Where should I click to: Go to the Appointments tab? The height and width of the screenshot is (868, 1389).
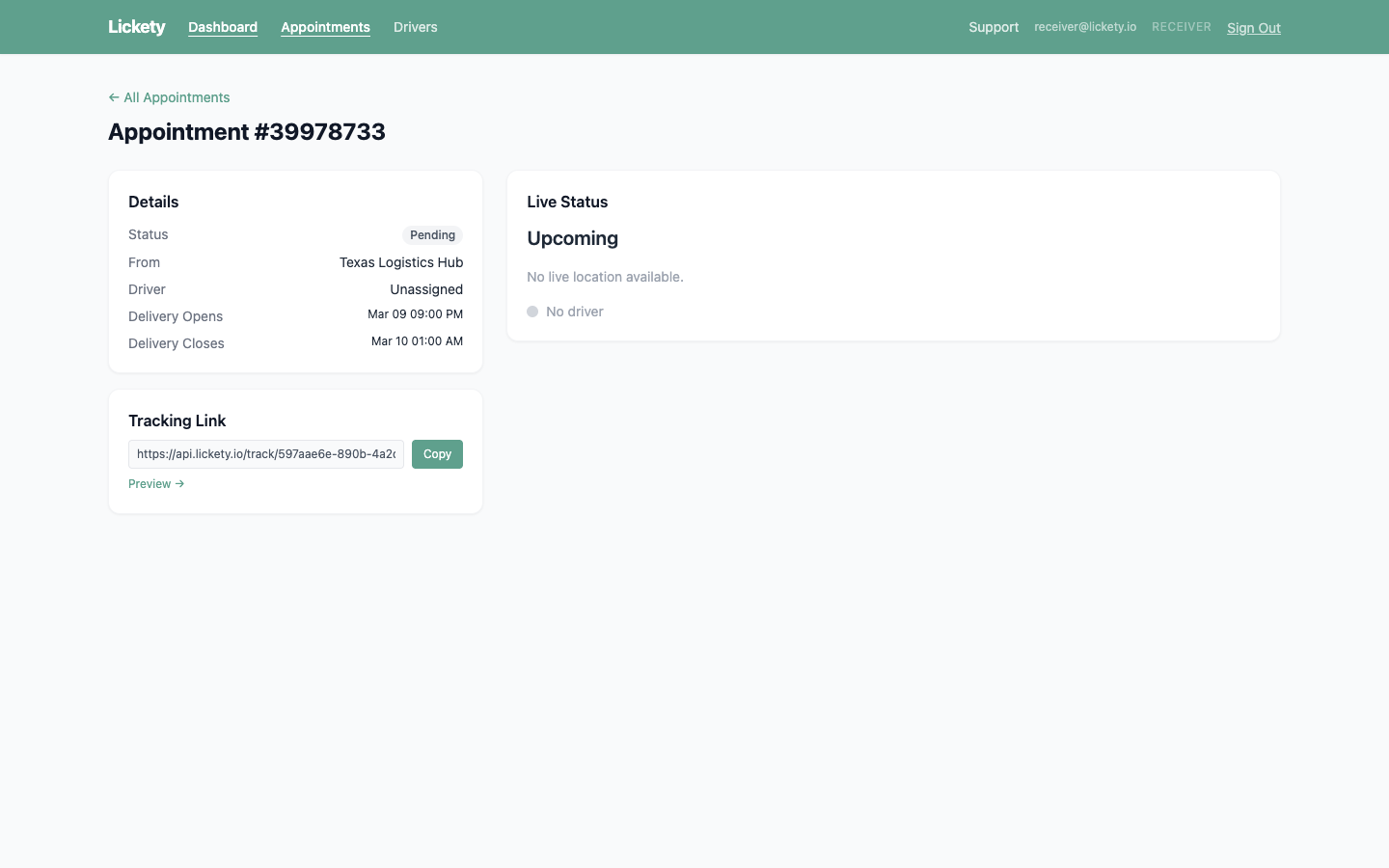coord(325,27)
